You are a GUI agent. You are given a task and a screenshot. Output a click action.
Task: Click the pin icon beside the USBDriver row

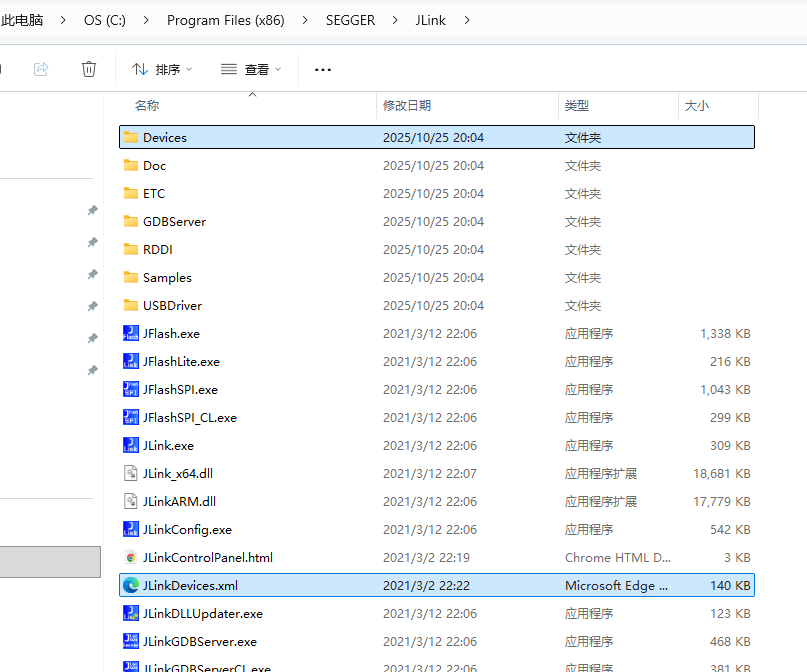[93, 306]
